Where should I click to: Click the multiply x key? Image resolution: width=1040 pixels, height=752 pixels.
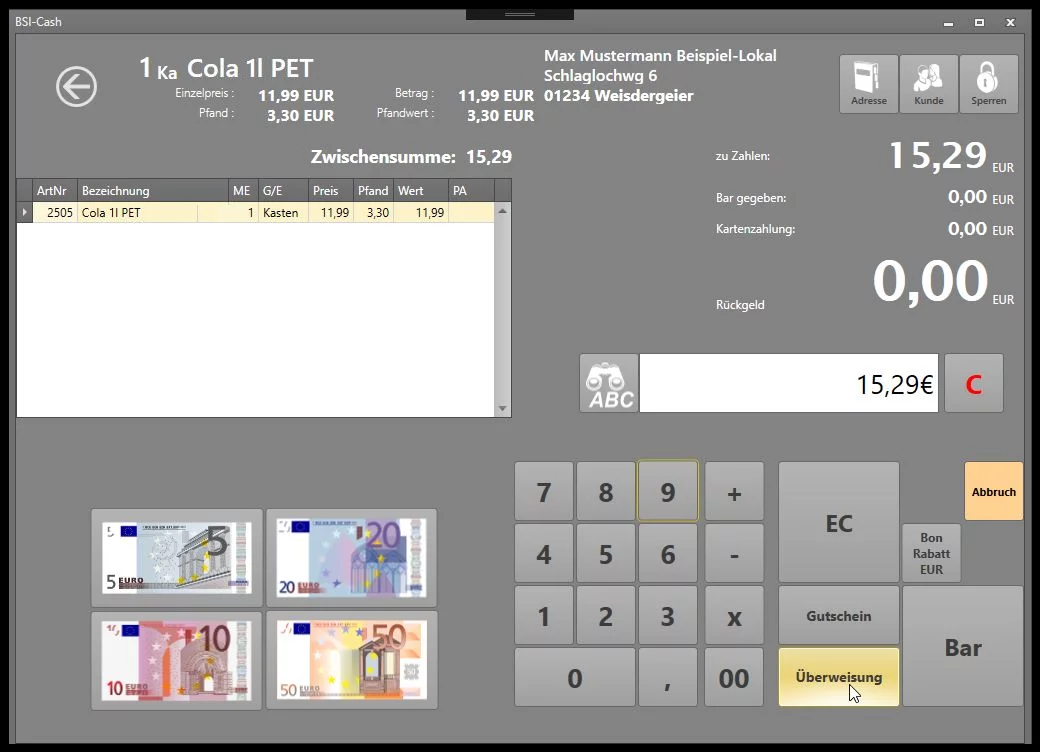point(734,615)
